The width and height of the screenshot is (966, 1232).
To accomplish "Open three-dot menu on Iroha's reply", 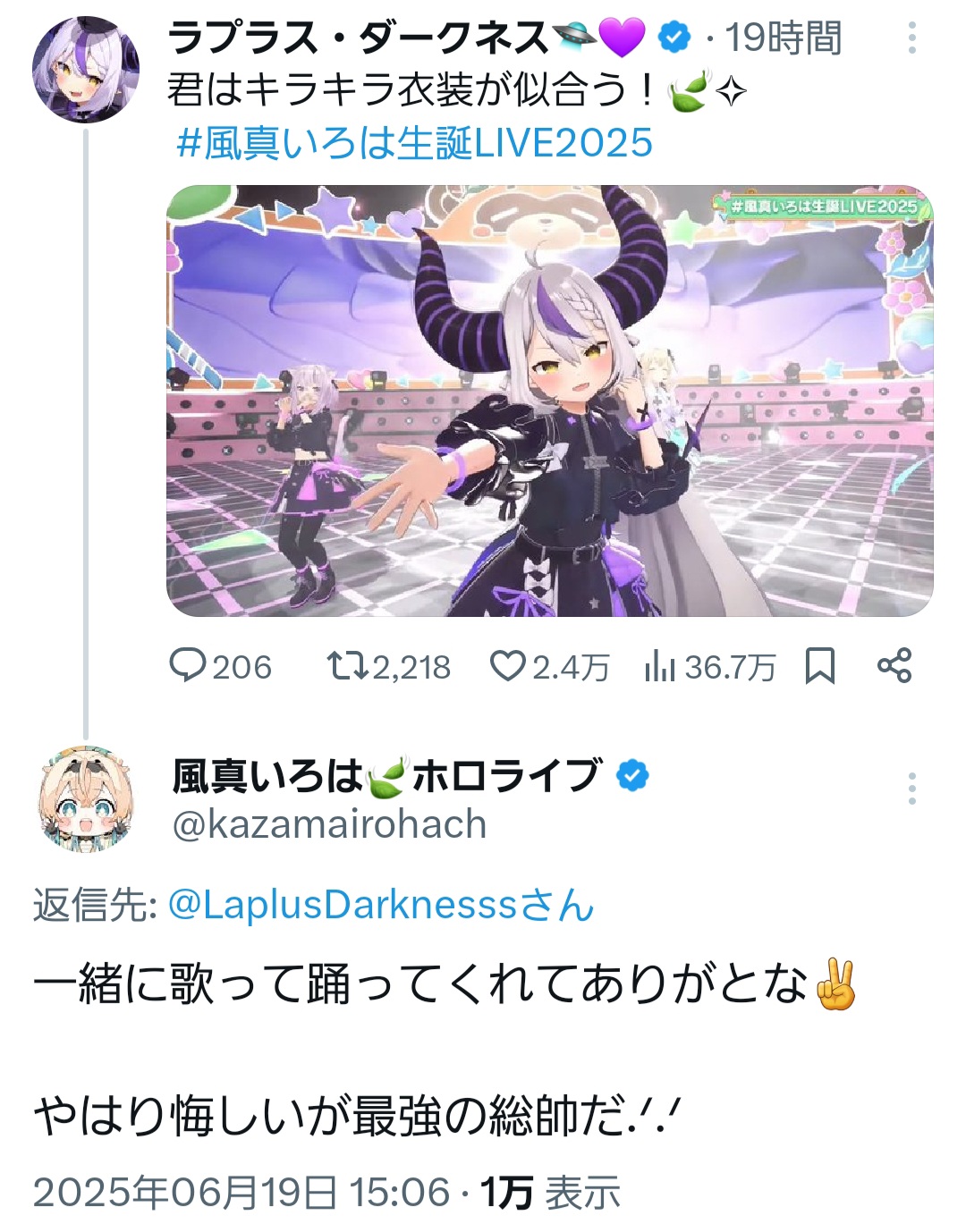I will tap(912, 789).
